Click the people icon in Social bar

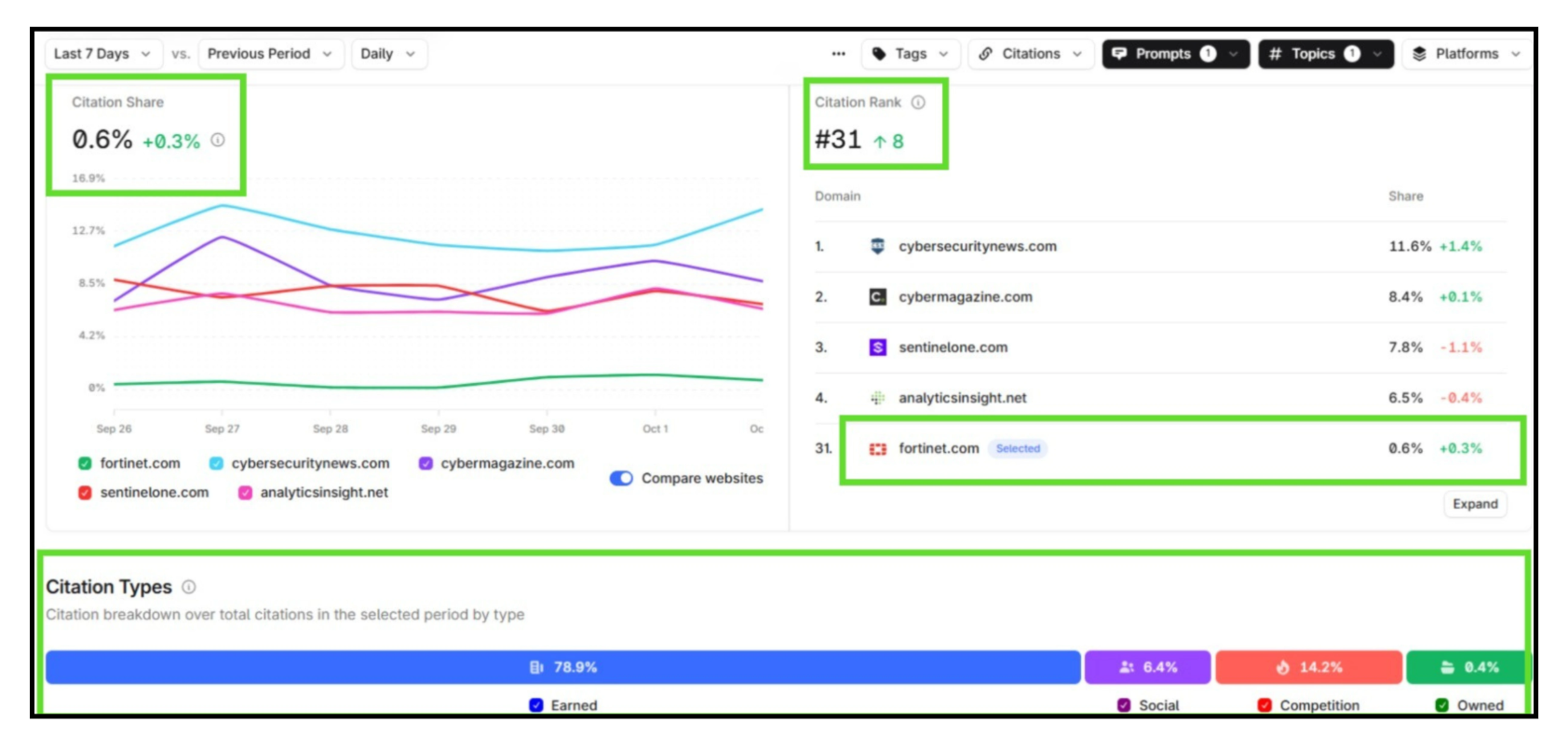[x=1127, y=667]
